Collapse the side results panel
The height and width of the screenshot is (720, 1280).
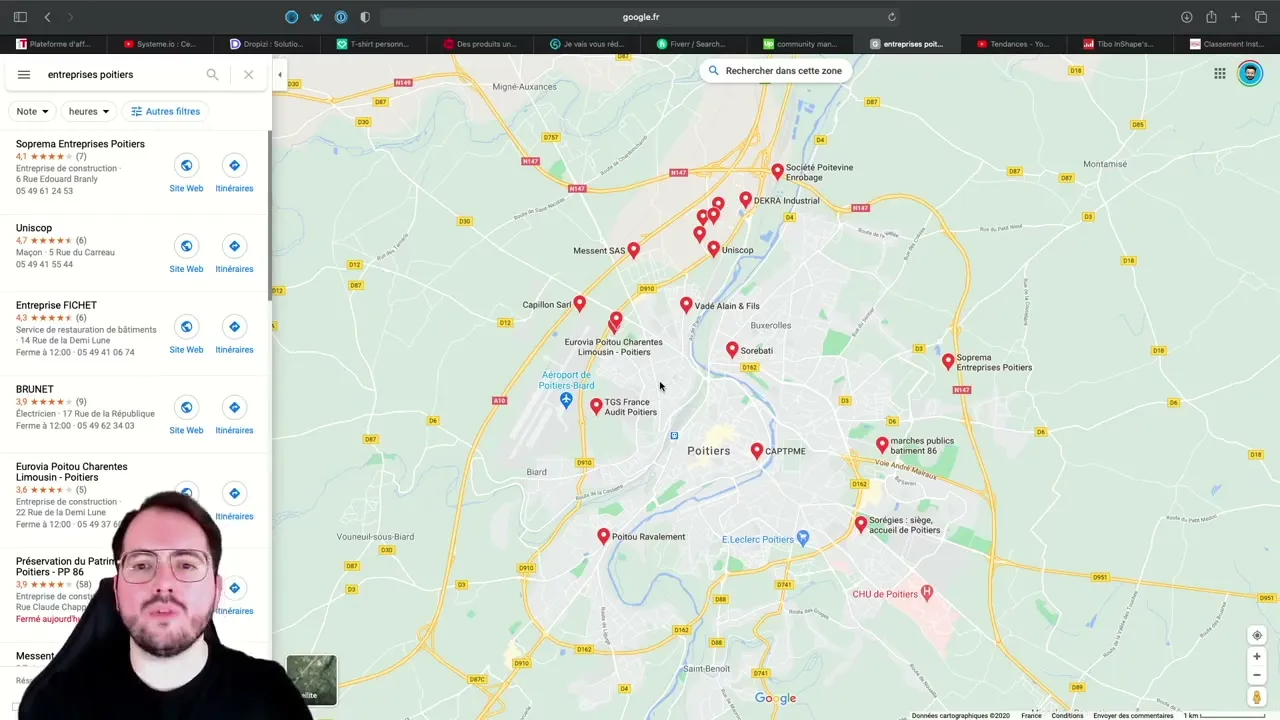point(280,75)
